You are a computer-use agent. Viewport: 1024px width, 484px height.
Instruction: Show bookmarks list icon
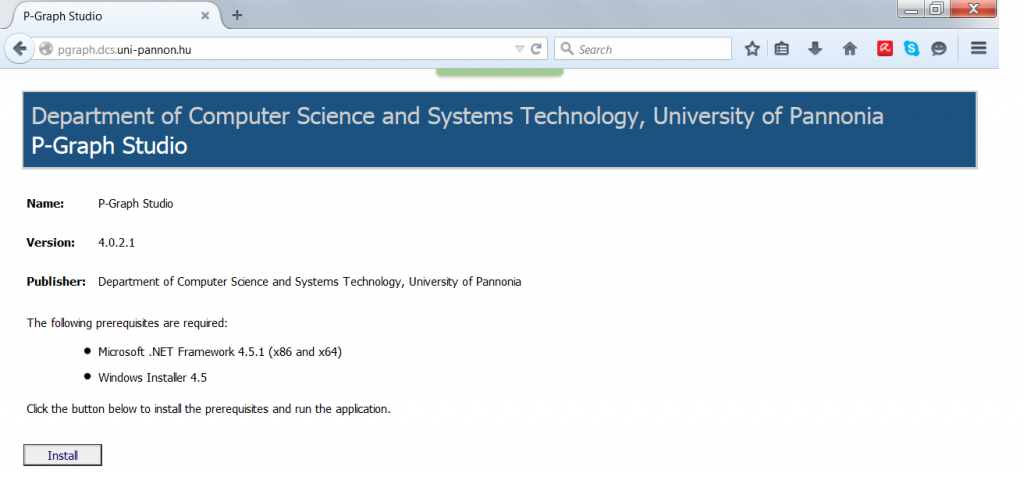[782, 49]
